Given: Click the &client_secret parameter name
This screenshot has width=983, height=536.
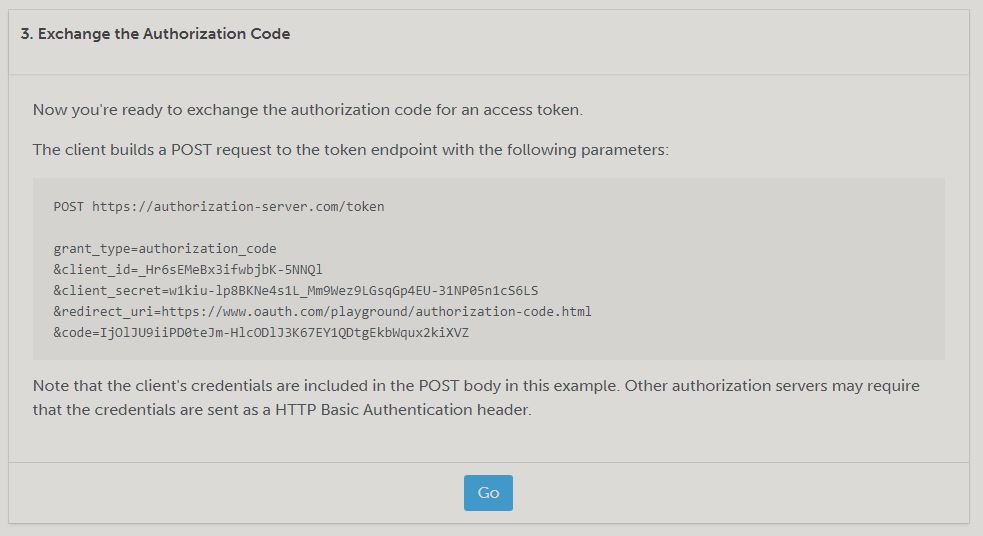Looking at the screenshot, I should coord(106,291).
